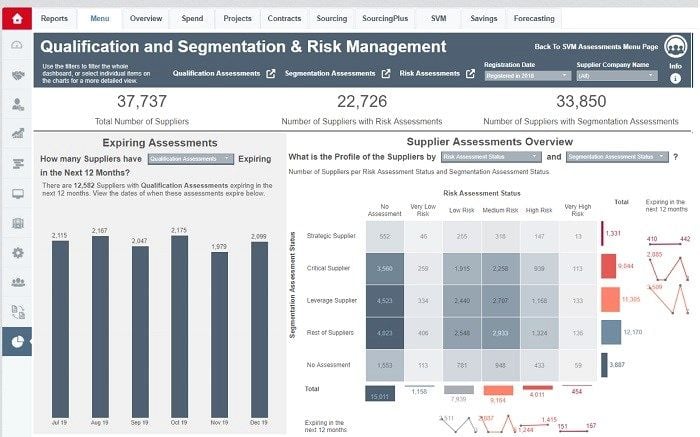Open external link icon beside Segmentation Assessments
Screen dimensions: 700x437
click(386, 74)
